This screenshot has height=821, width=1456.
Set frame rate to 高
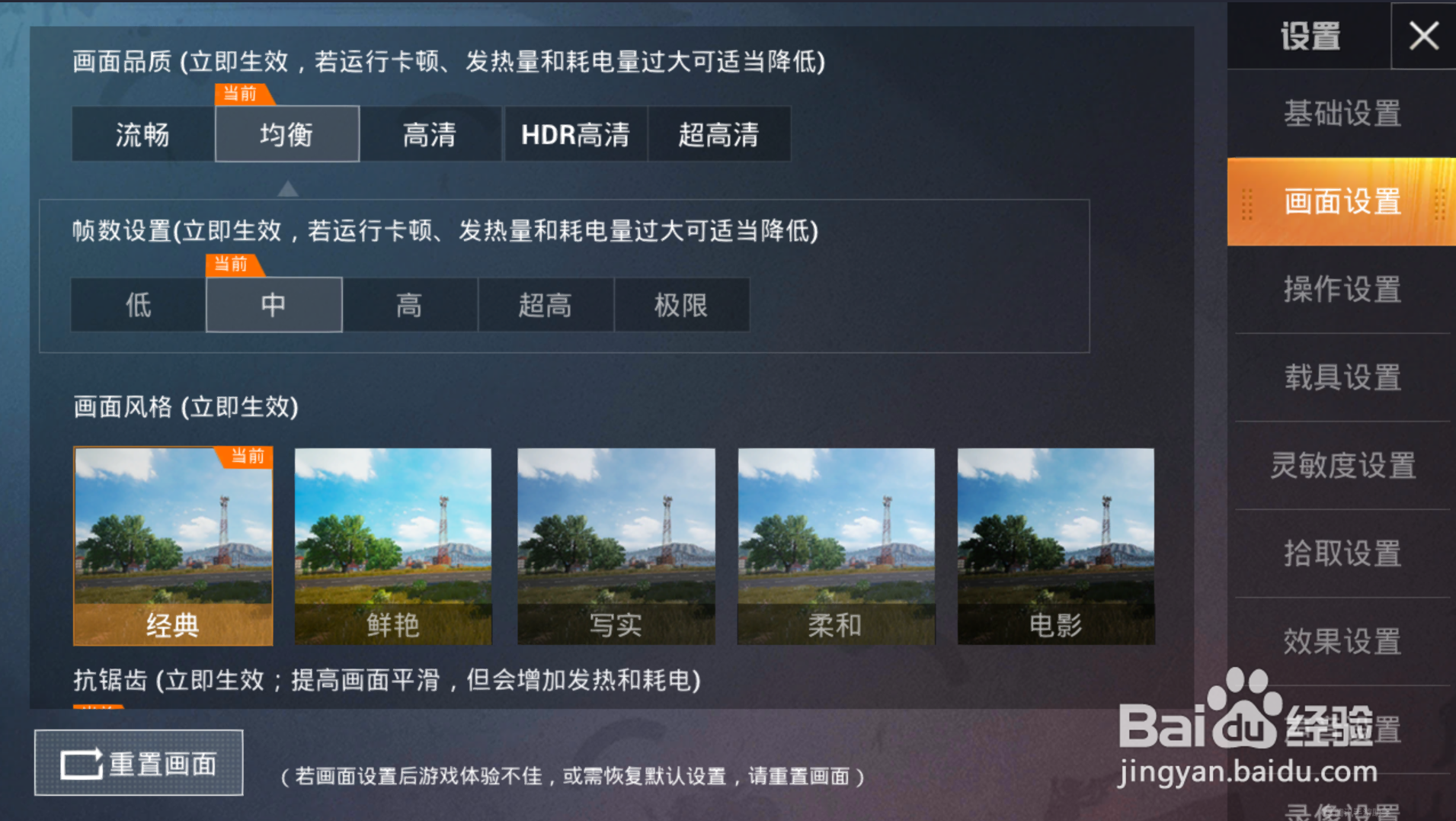click(x=410, y=305)
